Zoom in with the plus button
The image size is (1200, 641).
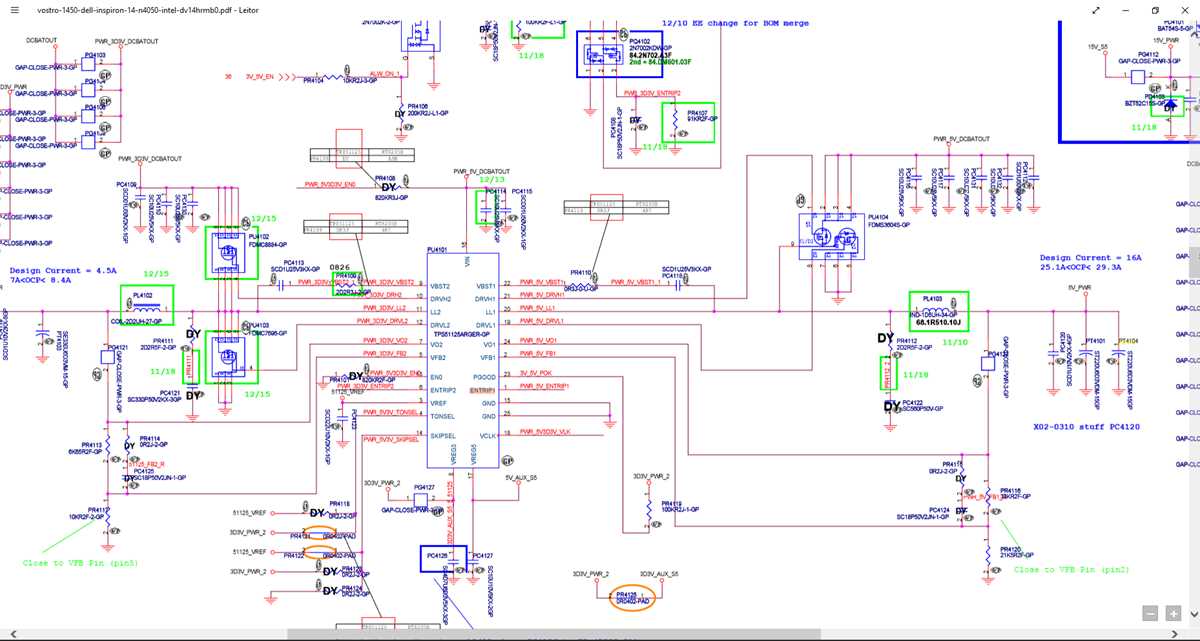[1172, 613]
